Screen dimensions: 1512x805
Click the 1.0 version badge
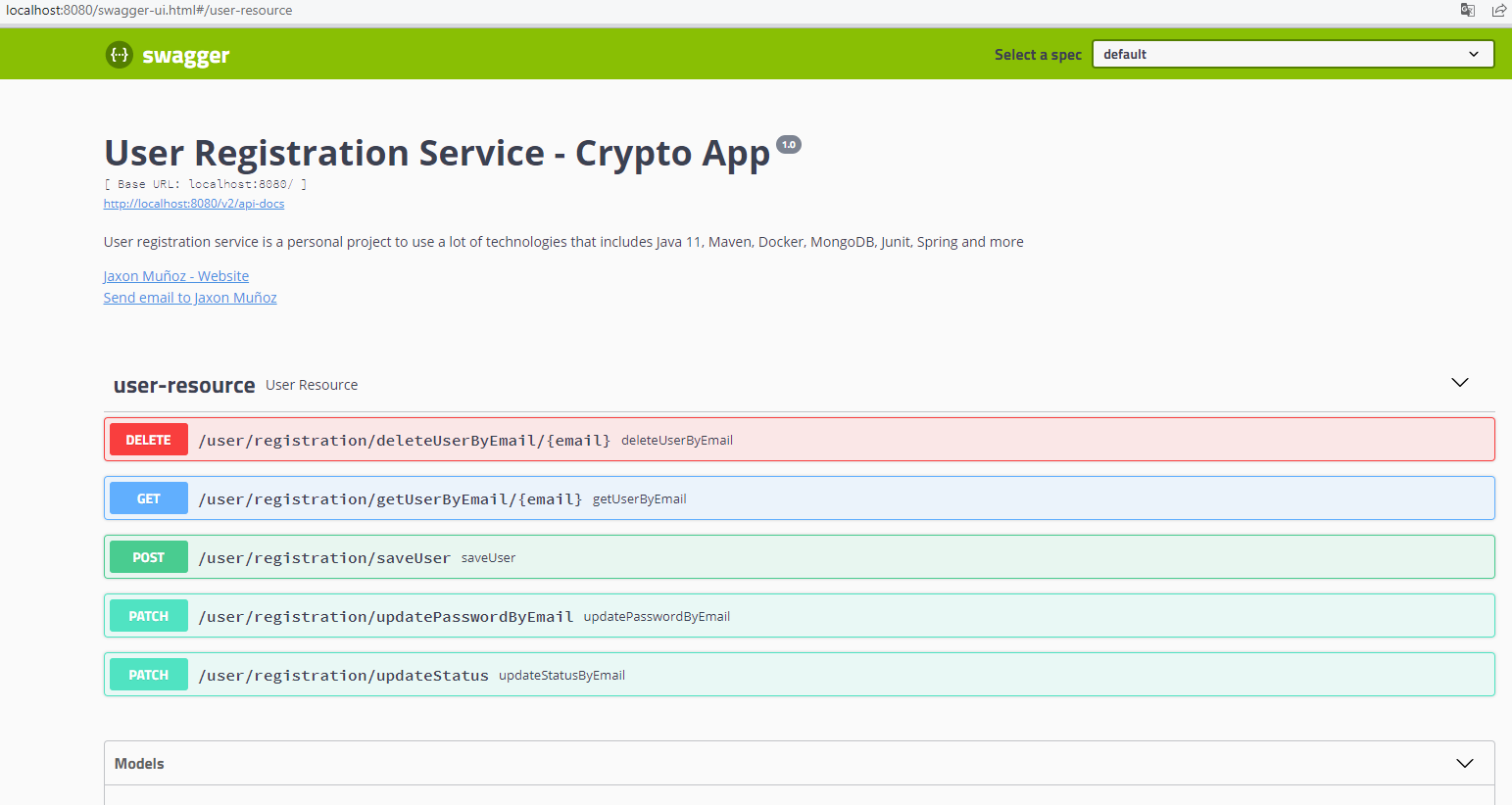(x=789, y=145)
